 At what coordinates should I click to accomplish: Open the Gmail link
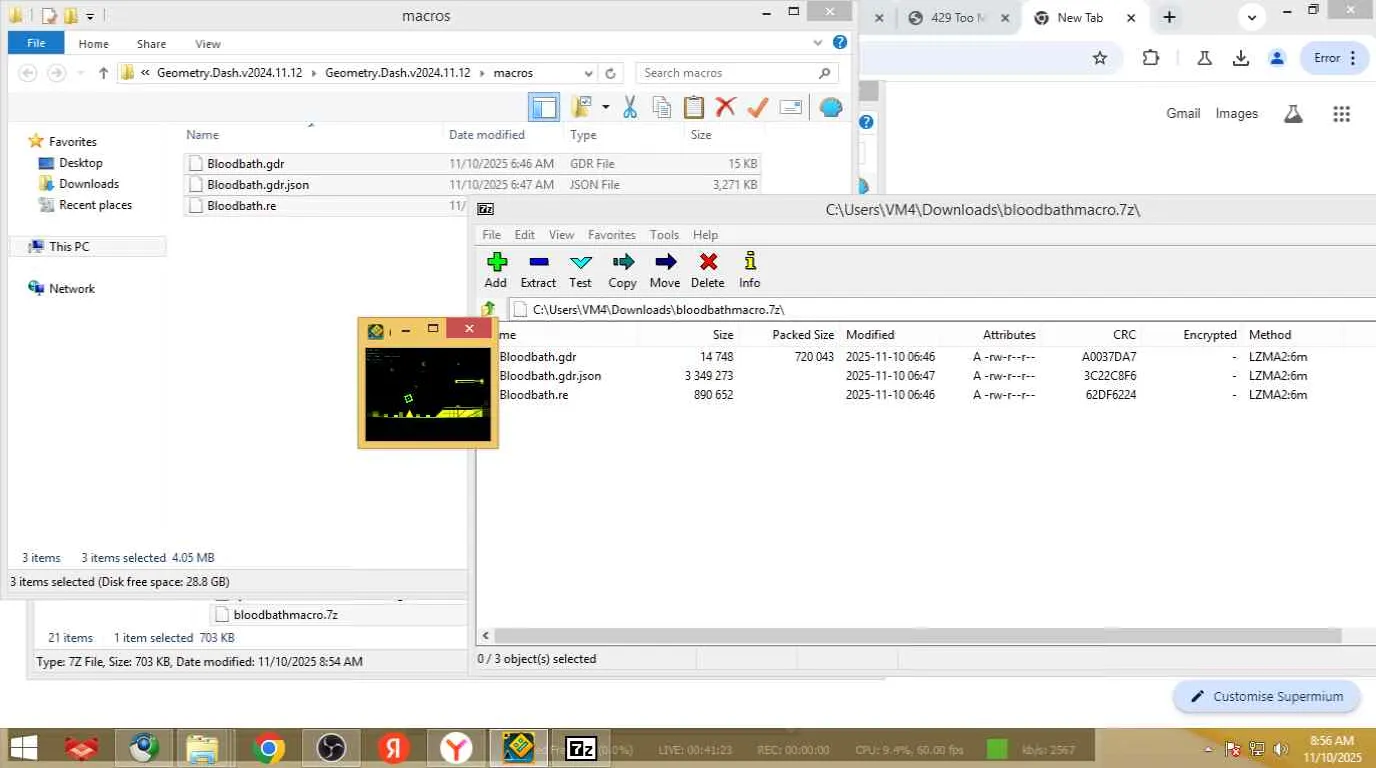pos(1183,114)
